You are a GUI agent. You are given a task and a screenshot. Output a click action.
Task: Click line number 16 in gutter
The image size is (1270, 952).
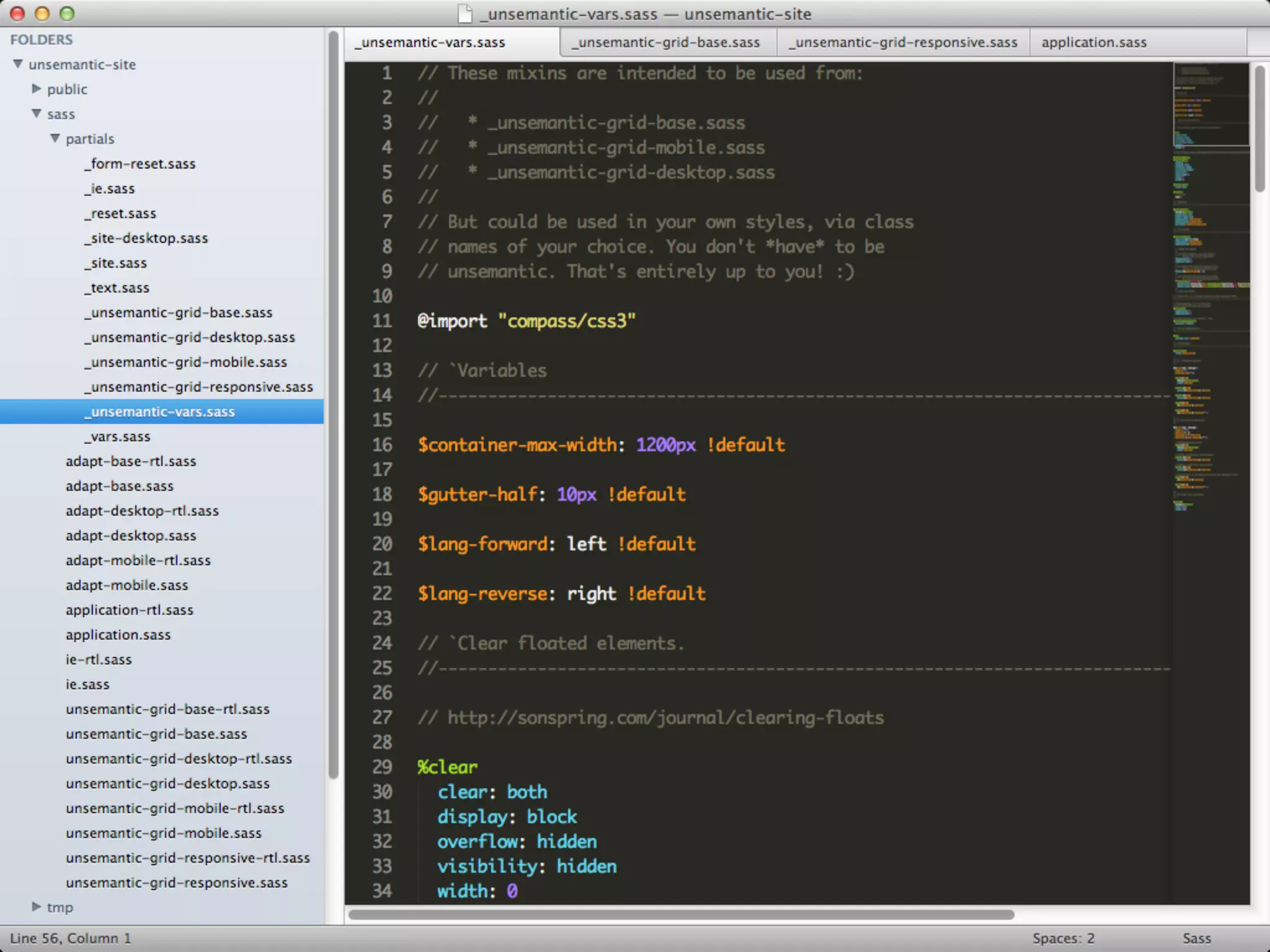(383, 445)
